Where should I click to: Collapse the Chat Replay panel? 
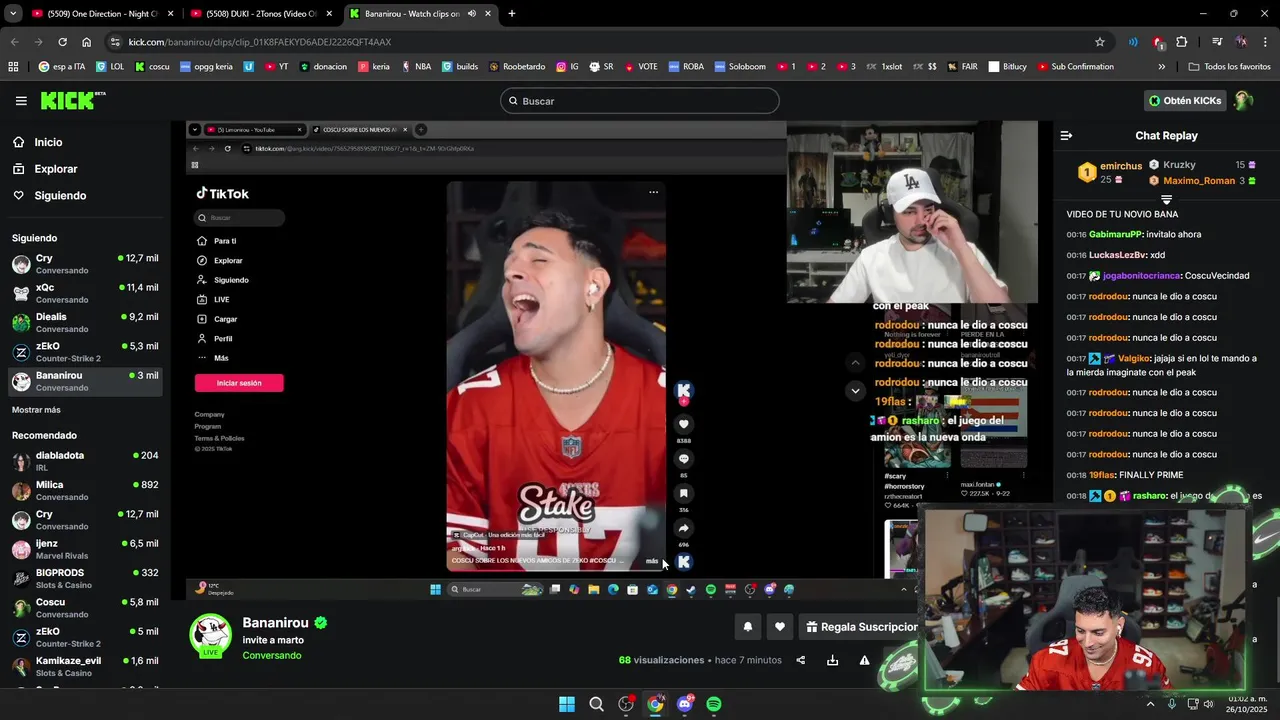click(x=1066, y=135)
